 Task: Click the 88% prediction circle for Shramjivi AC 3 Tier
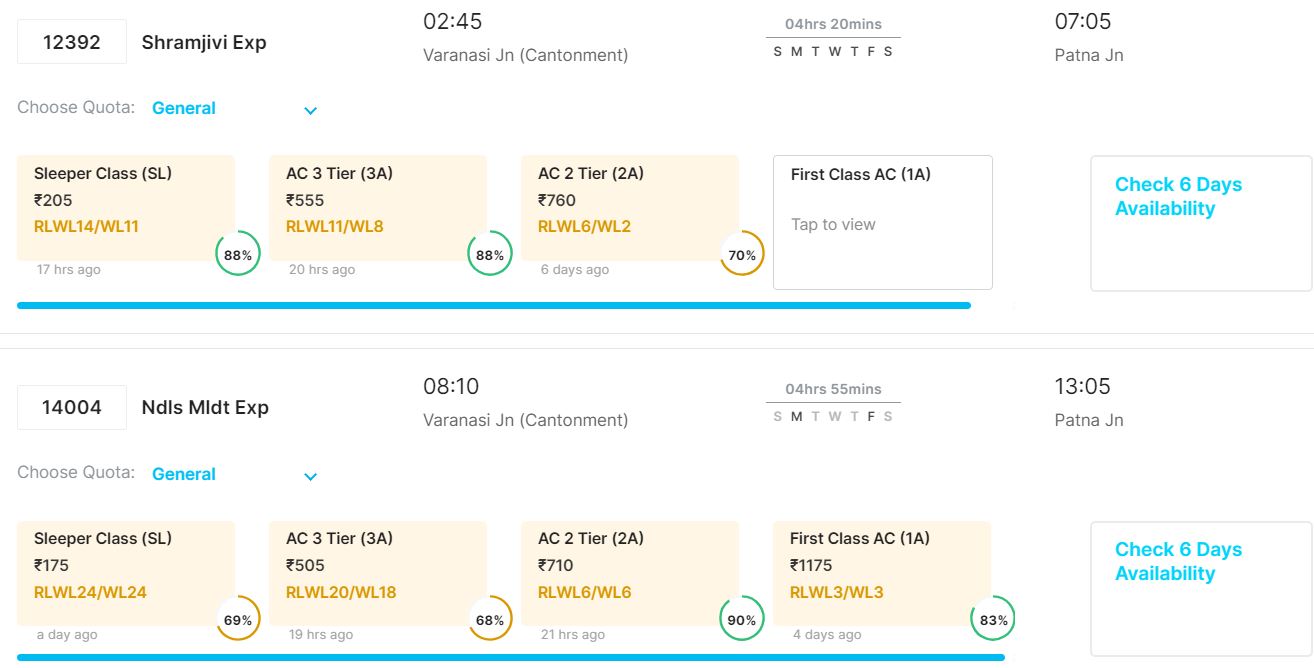pos(490,254)
